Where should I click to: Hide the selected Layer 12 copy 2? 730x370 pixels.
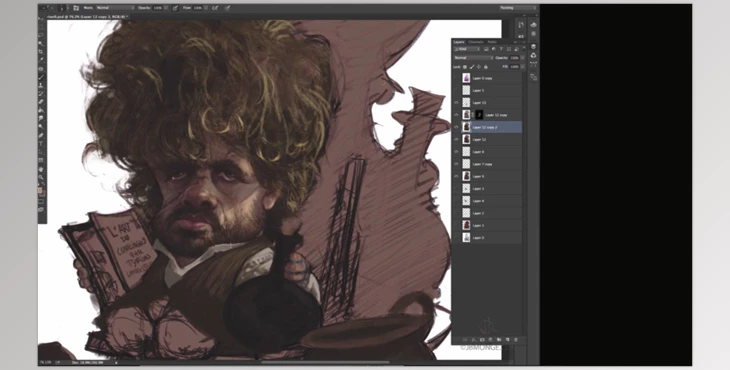click(x=456, y=127)
